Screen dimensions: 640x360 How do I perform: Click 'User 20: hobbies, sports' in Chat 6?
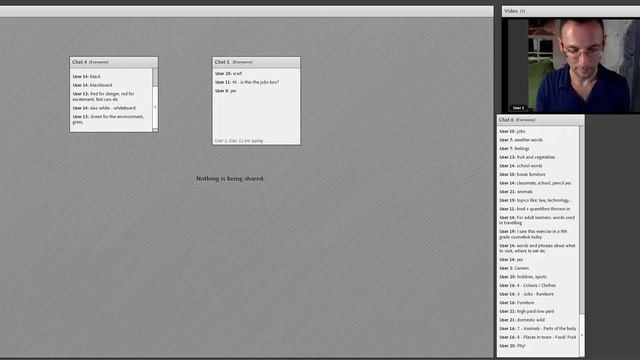click(x=523, y=276)
